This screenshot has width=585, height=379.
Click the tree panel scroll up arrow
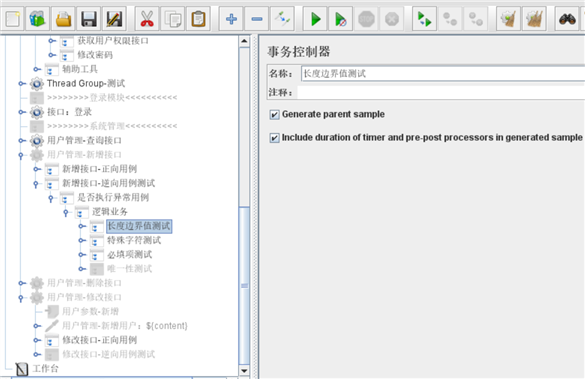(244, 41)
